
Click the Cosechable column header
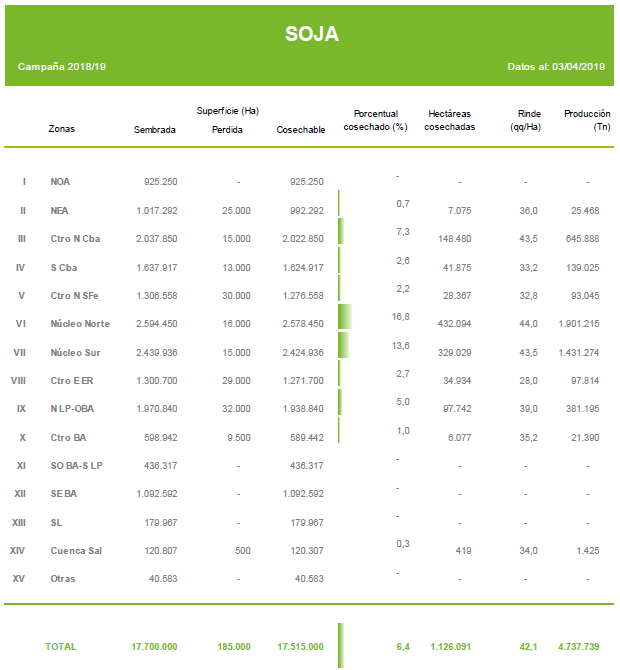coord(300,130)
